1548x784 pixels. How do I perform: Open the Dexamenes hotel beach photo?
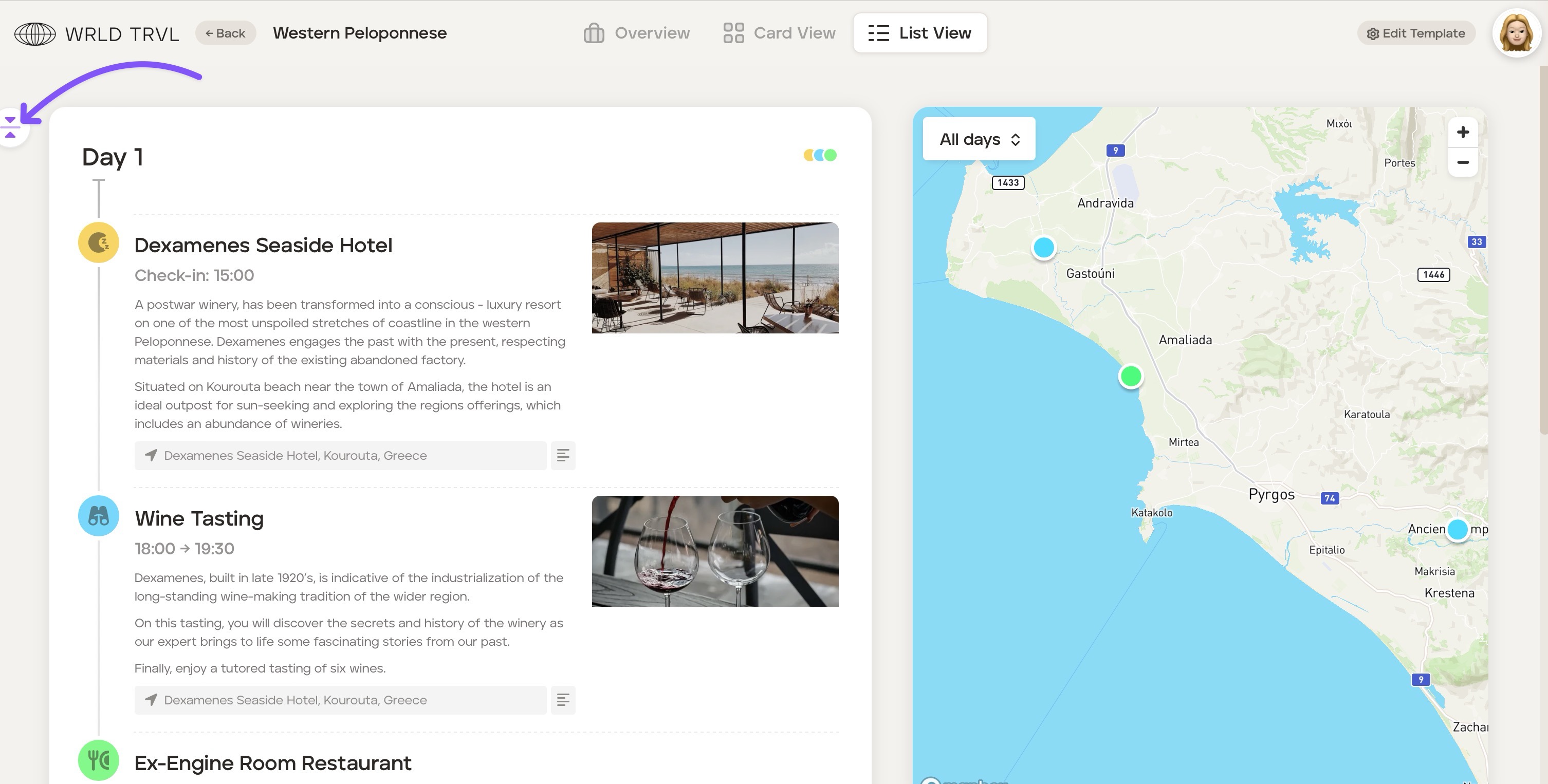coord(714,277)
